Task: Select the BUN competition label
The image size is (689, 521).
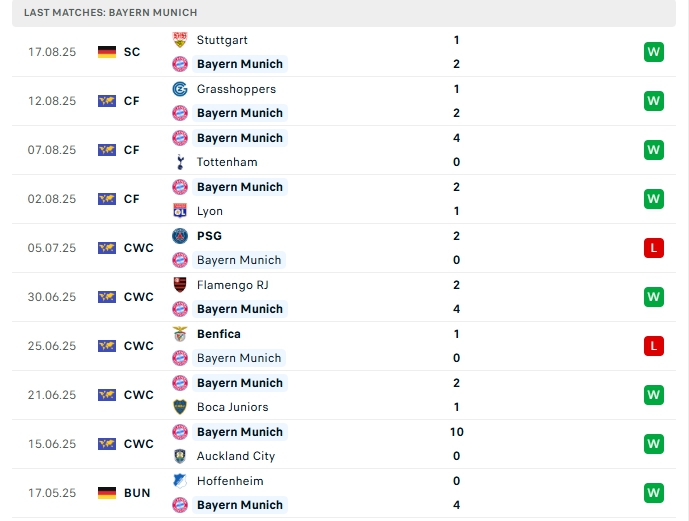Action: 137,493
